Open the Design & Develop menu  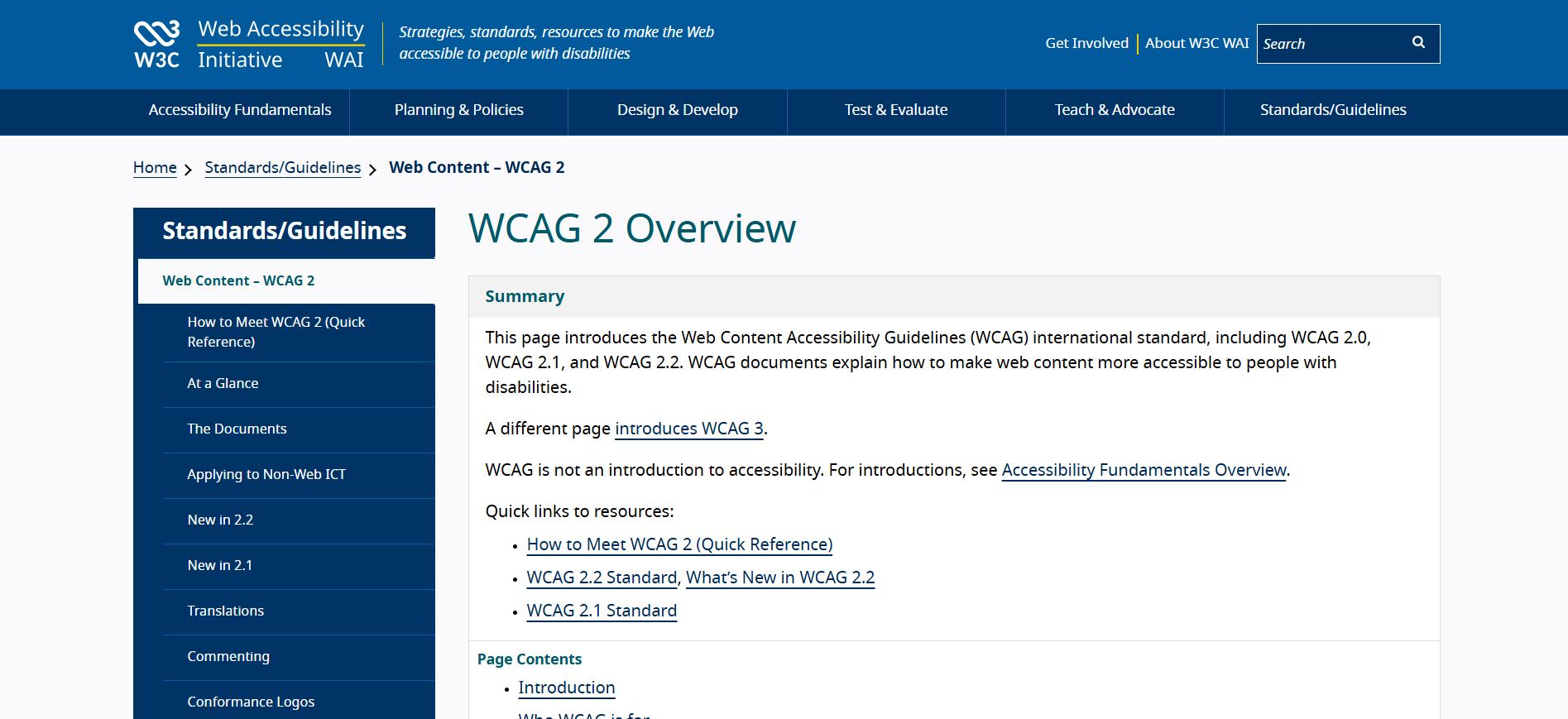click(678, 110)
